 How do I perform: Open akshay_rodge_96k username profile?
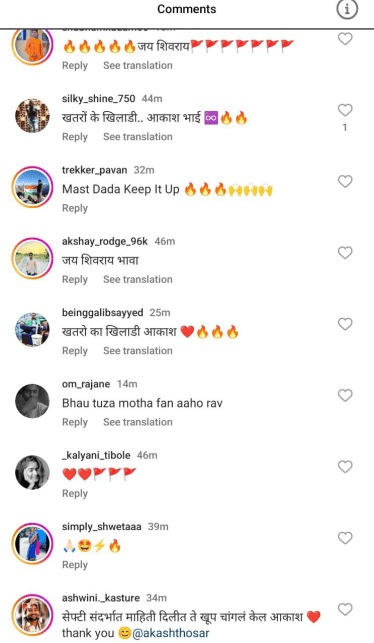(x=105, y=241)
